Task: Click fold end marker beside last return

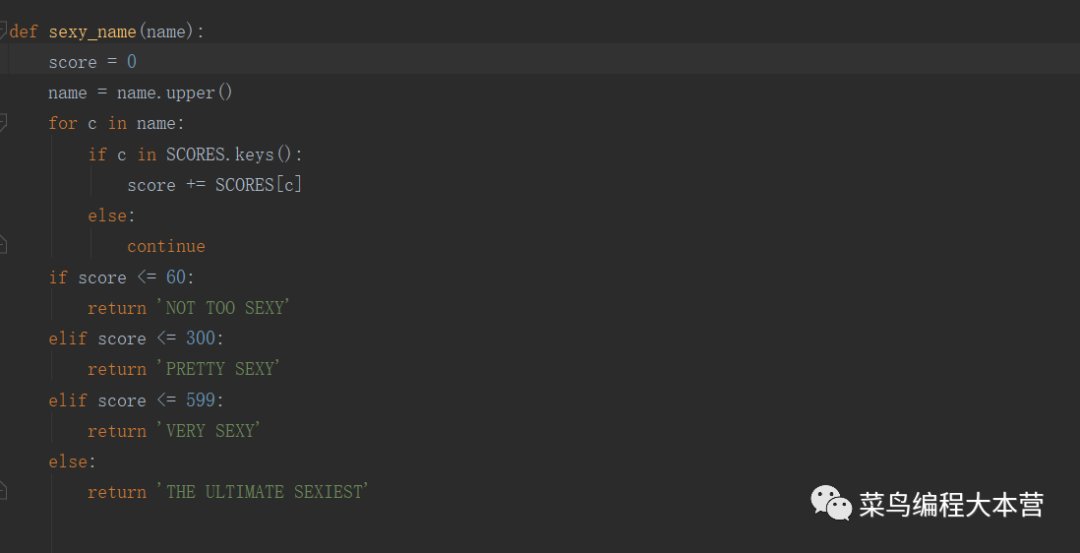Action: point(3,490)
